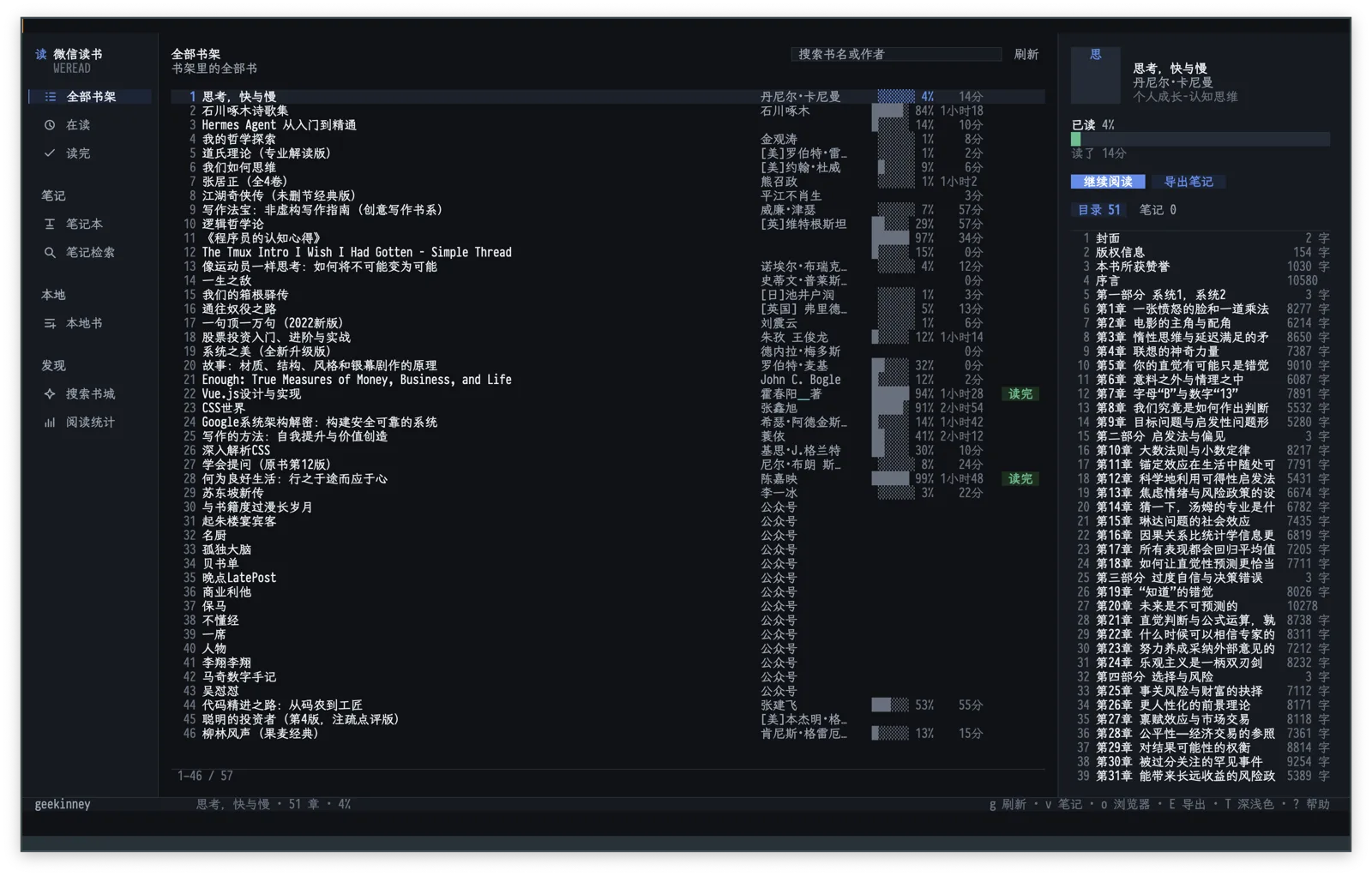Screen dimensions: 1372x876
Task: Switch to the 笔记 0 tab
Action: tap(1157, 210)
